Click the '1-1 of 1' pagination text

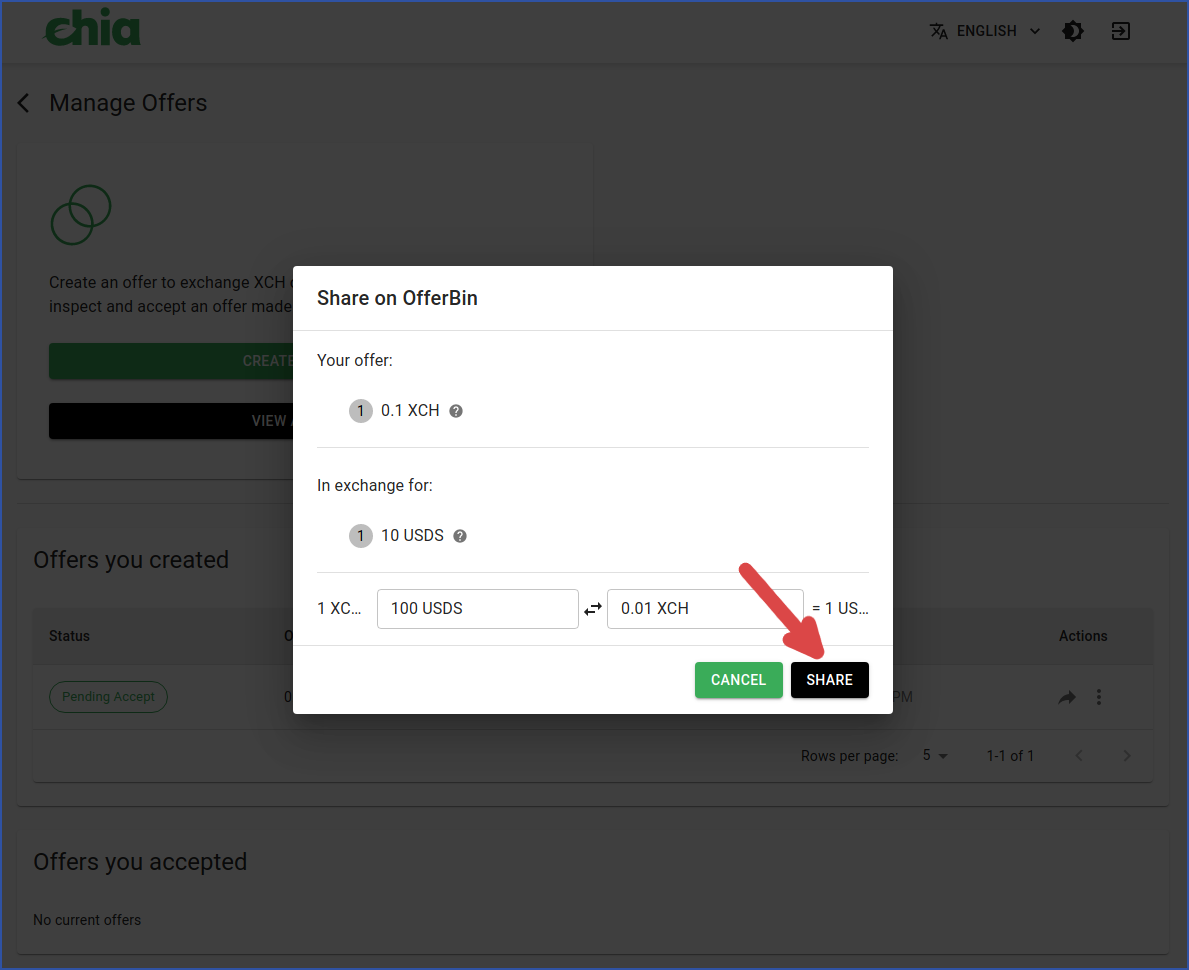(1010, 755)
